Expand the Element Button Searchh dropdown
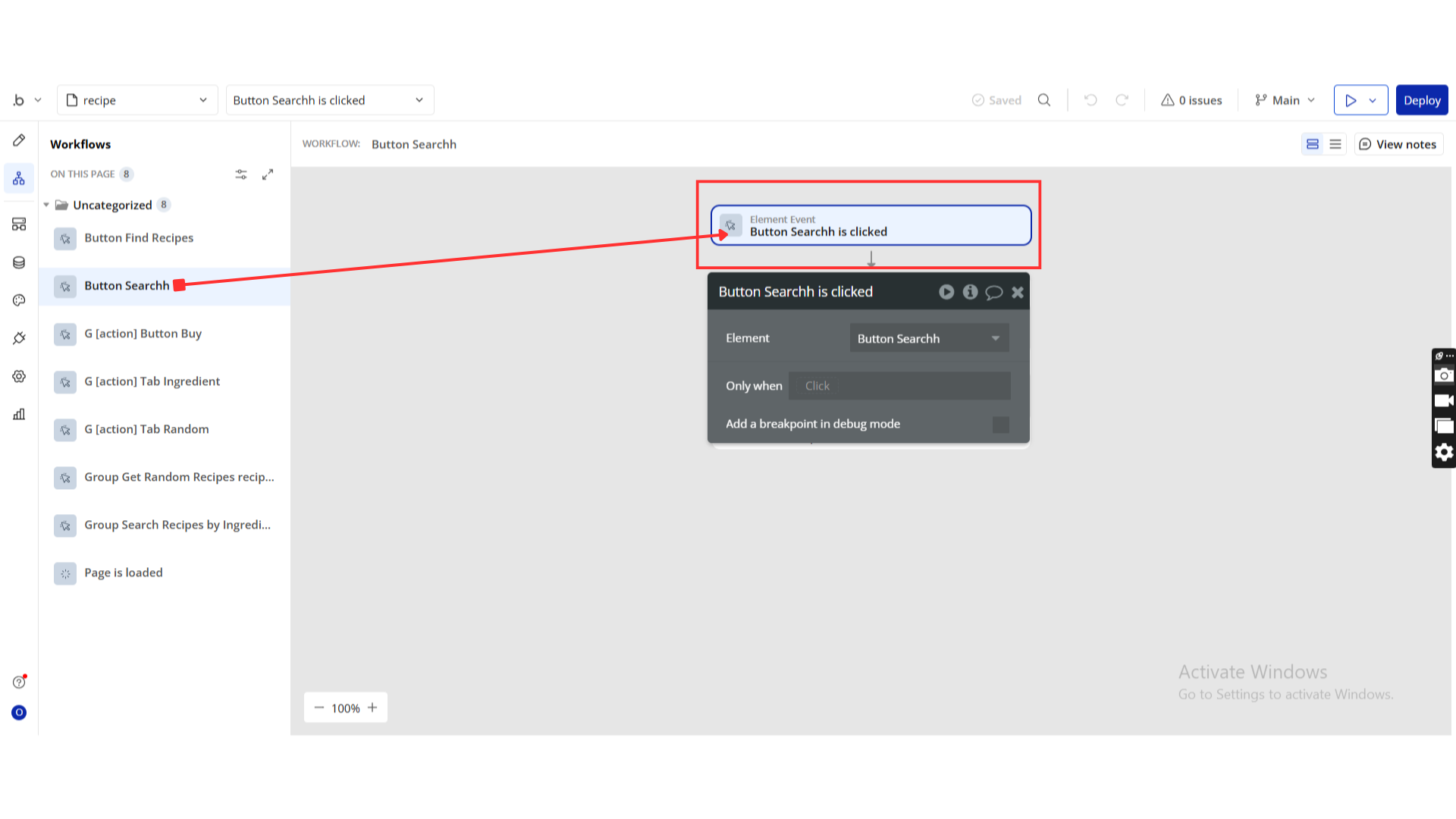1456x819 pixels. (929, 338)
